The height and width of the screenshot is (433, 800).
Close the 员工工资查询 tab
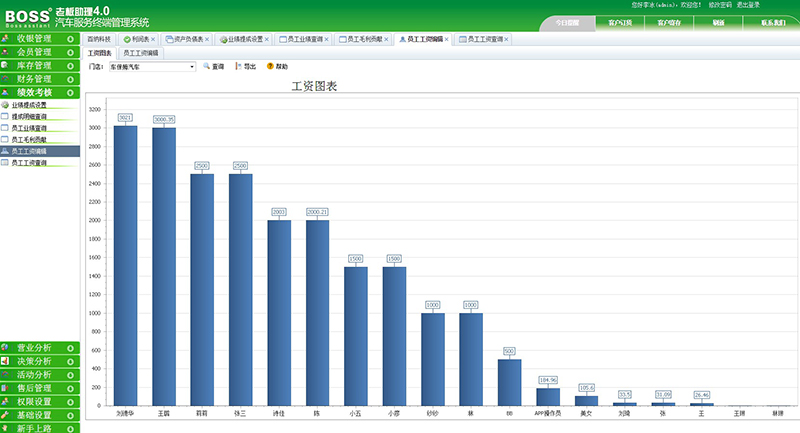pyautogui.click(x=506, y=39)
